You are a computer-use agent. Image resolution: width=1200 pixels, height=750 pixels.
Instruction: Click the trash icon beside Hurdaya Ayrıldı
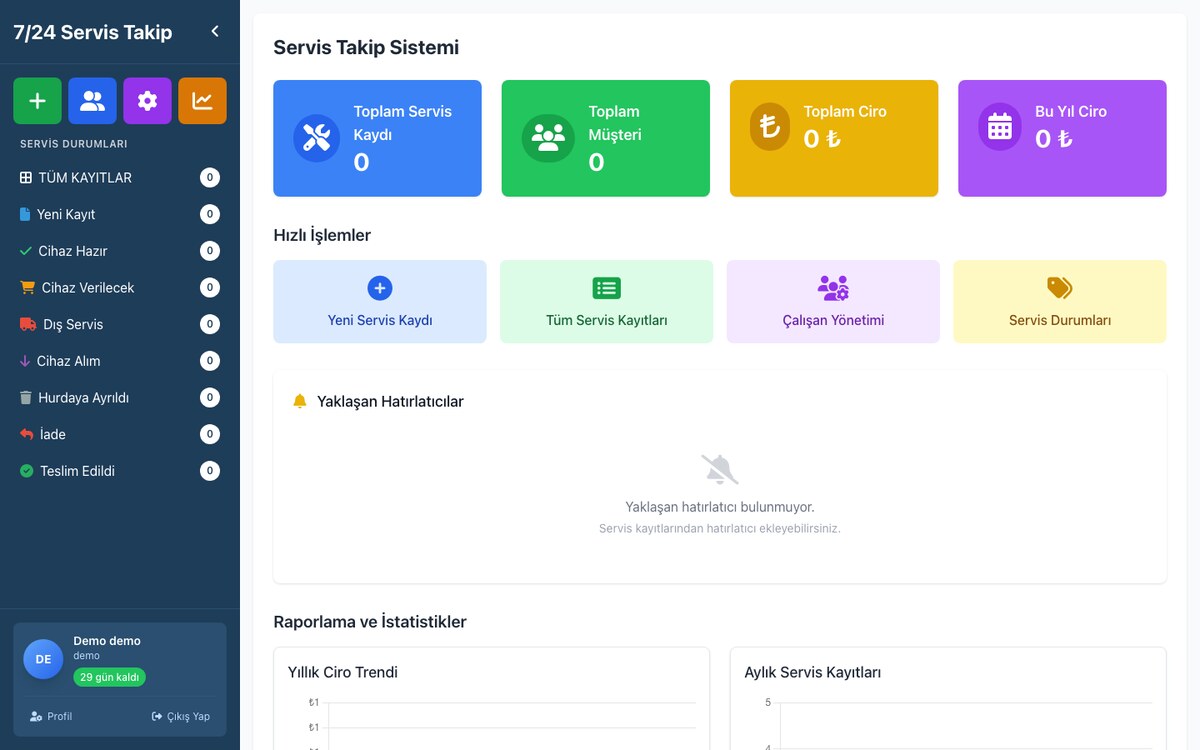(26, 398)
